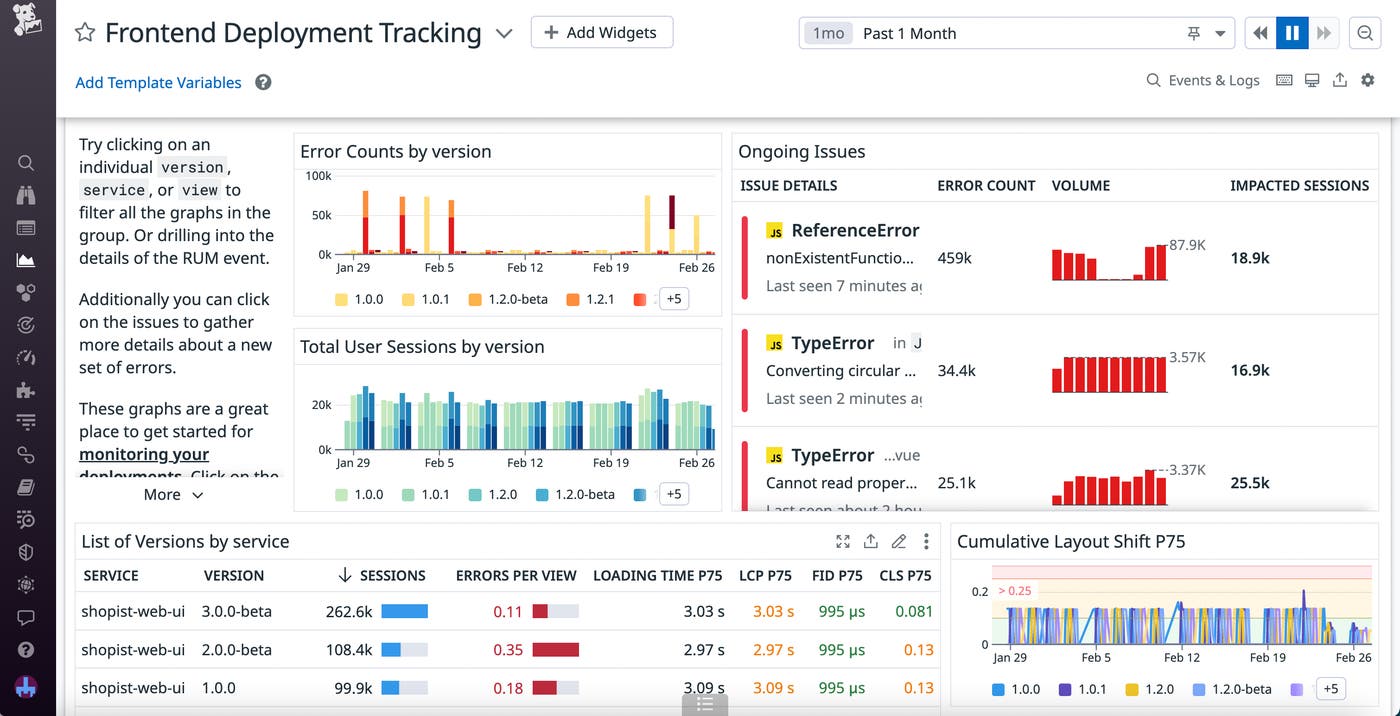Share dashboard using the export arrow icon
This screenshot has height=716, width=1400.
[x=1340, y=80]
